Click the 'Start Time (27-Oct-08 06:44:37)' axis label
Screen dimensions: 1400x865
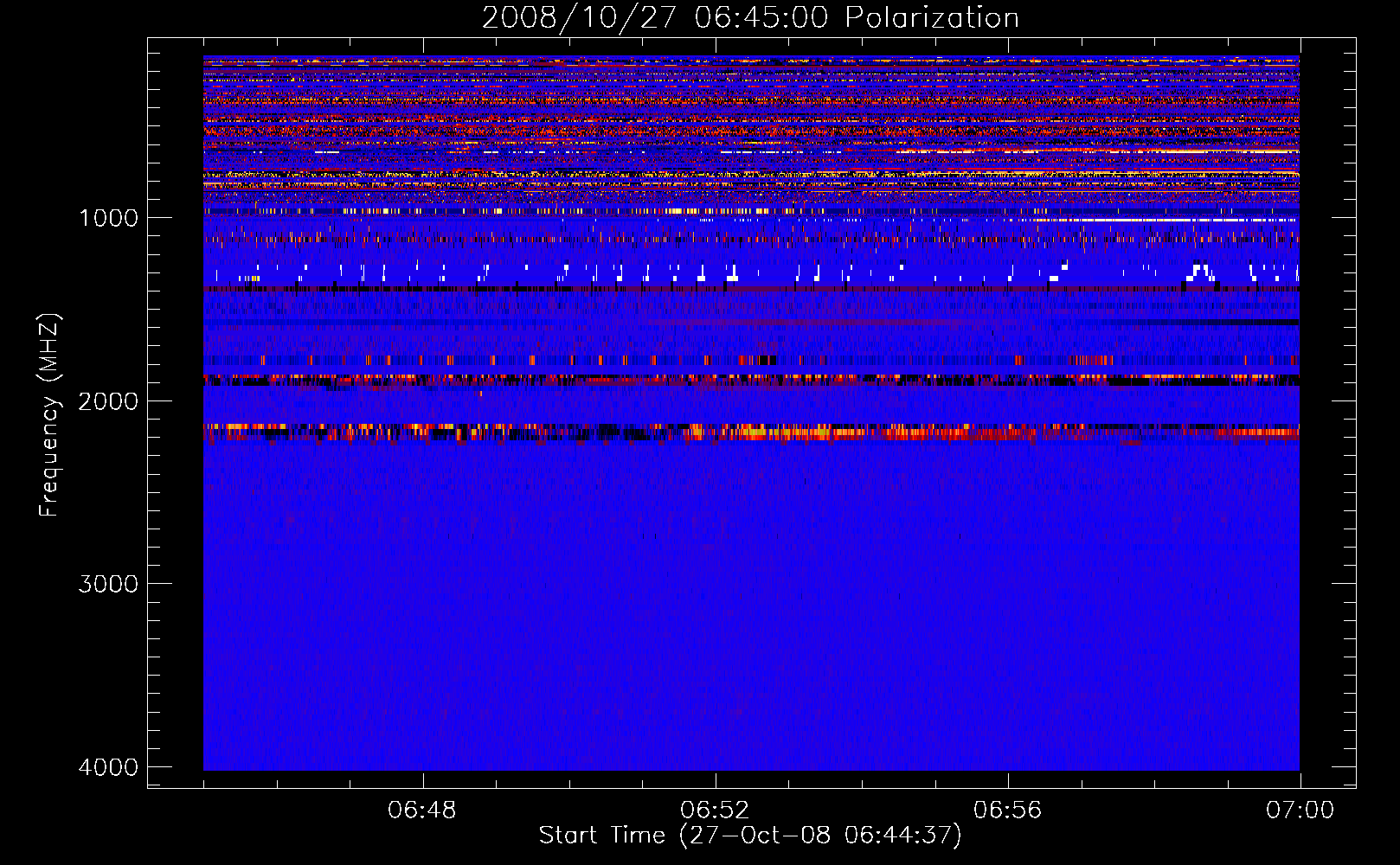pyautogui.click(x=750, y=836)
